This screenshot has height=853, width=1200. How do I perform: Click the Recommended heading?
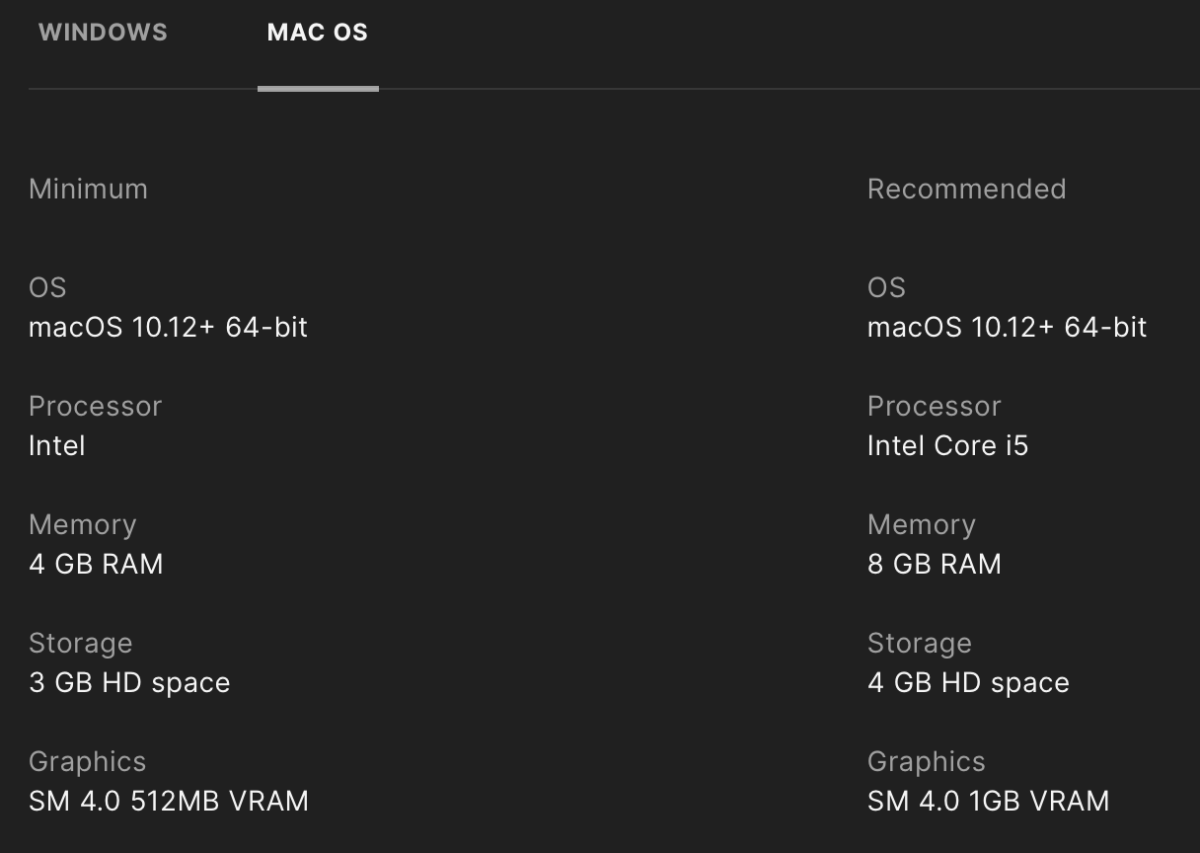[x=966, y=189]
